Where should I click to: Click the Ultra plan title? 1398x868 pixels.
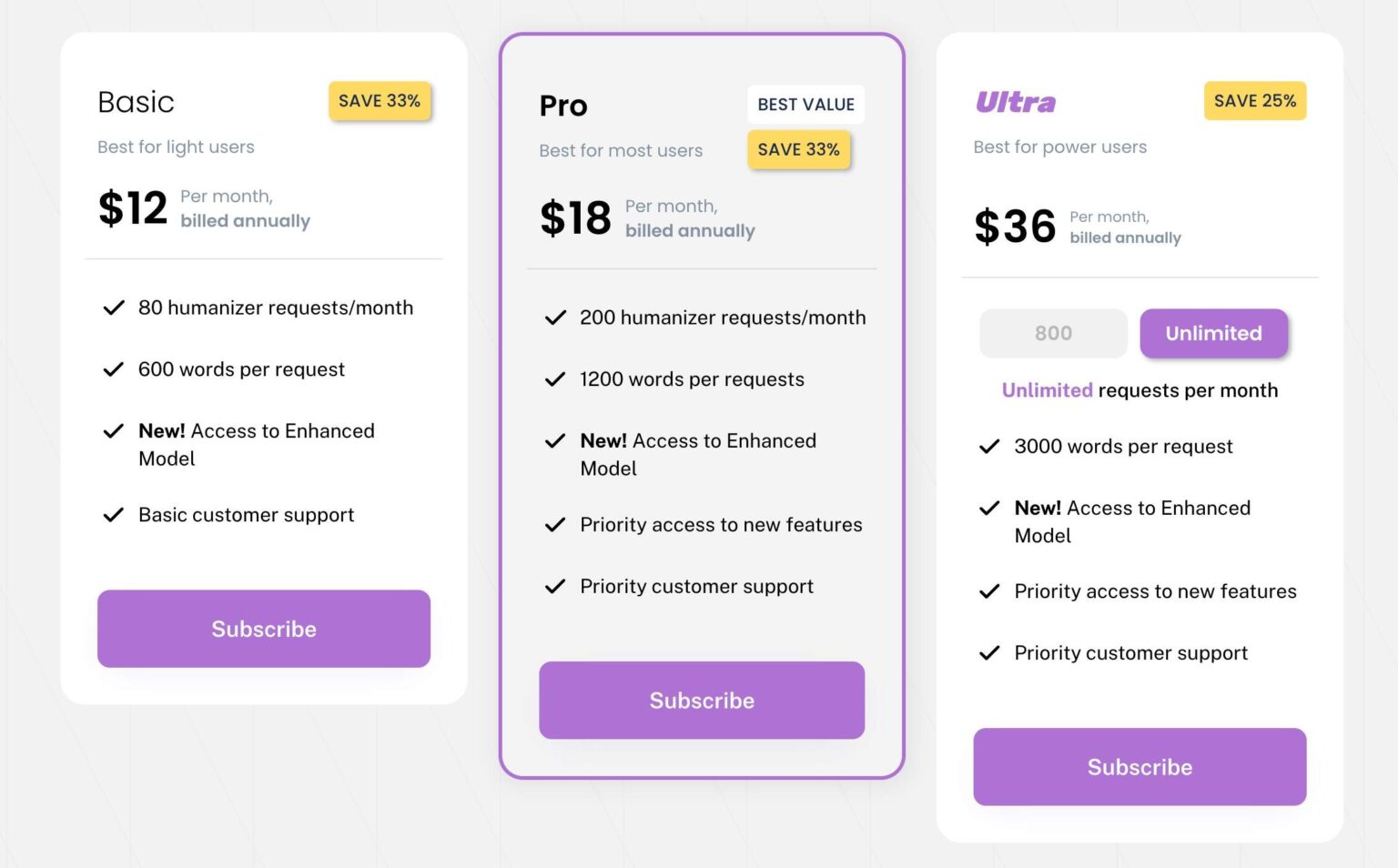tap(1016, 103)
